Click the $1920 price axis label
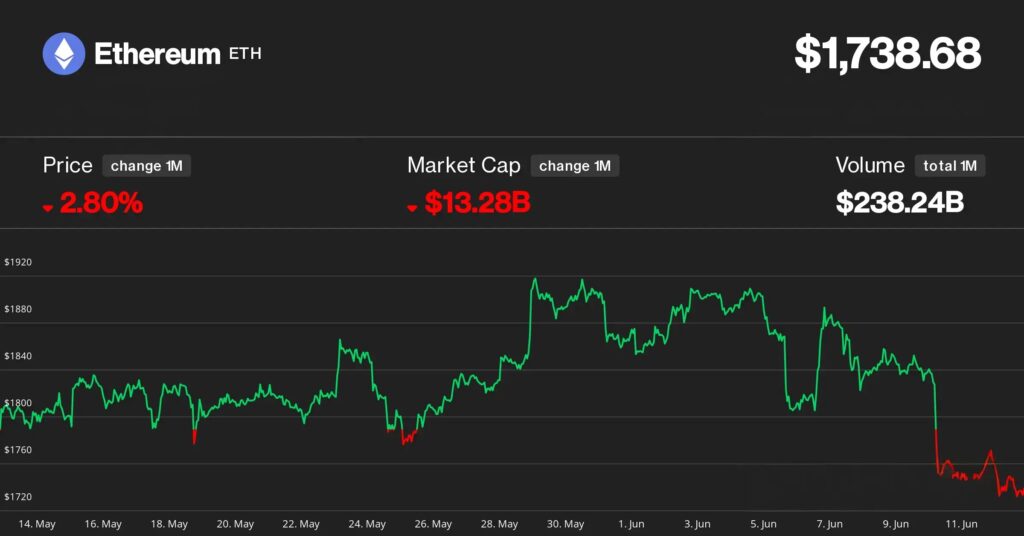Screen dimensions: 1024x536 click(x=18, y=262)
